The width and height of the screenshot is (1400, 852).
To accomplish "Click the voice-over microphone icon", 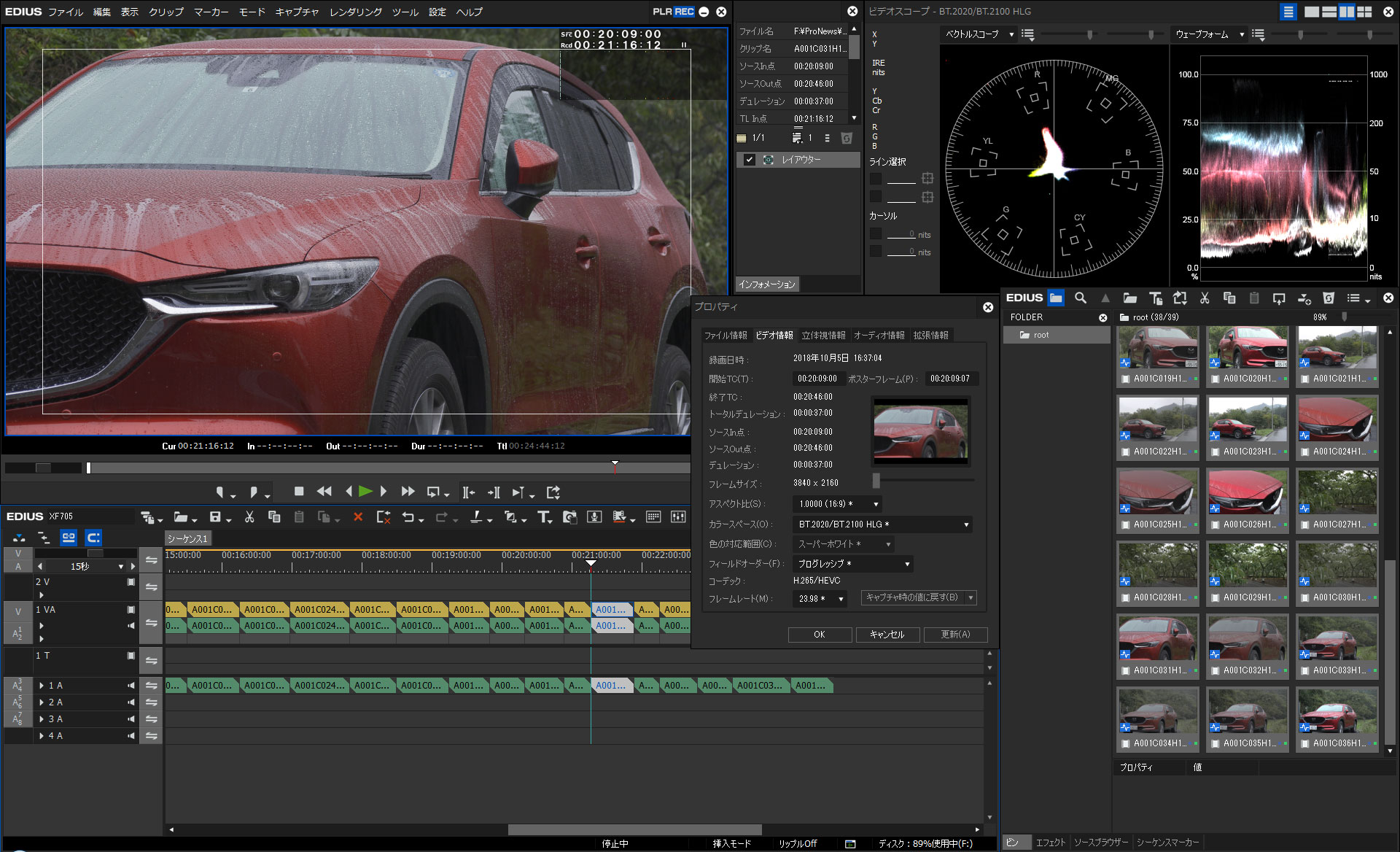I will 594,517.
